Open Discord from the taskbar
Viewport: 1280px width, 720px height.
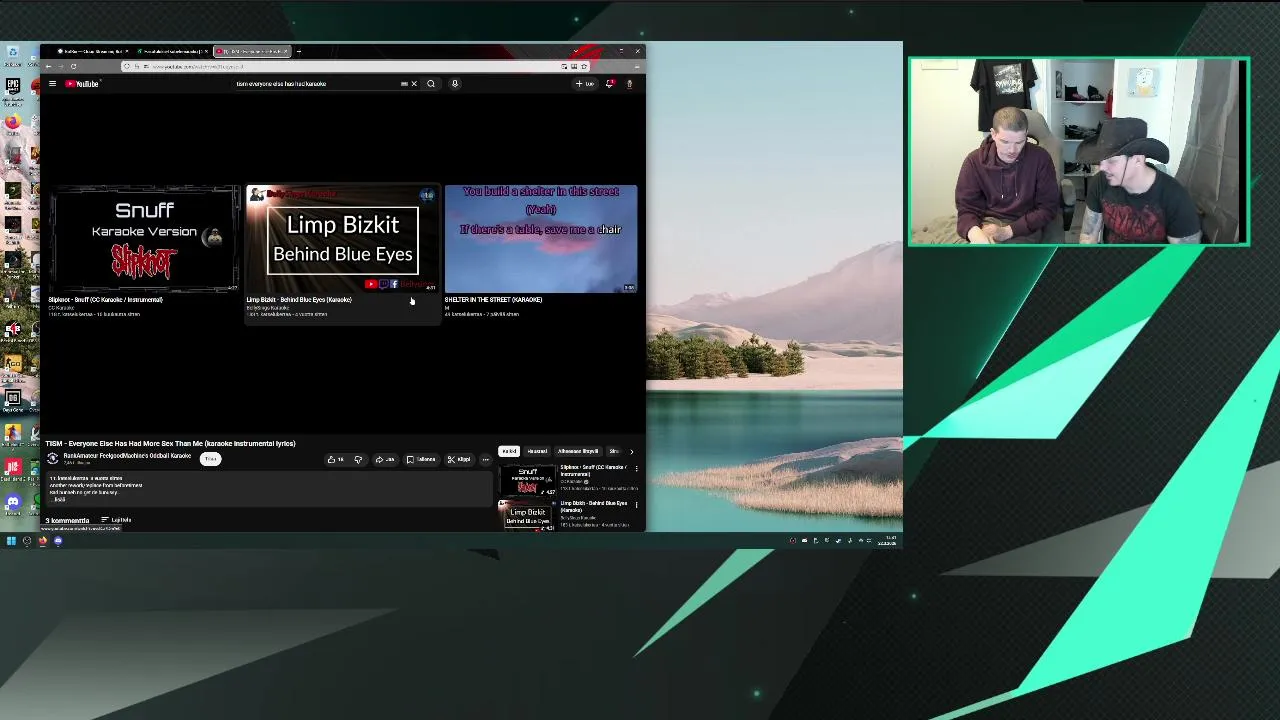click(58, 541)
